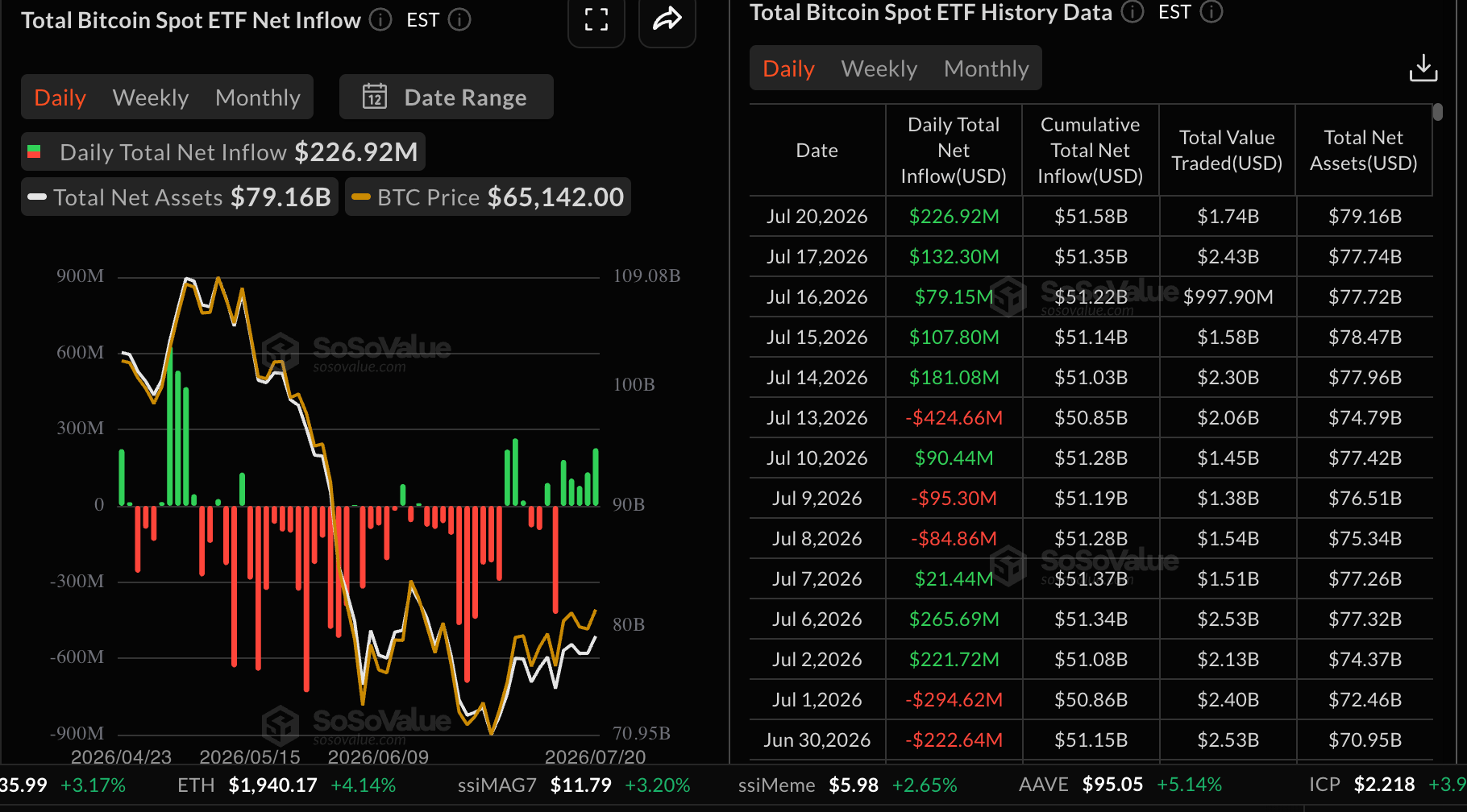Click the -$84.86M outflow value
This screenshot has height=812, width=1467.
[954, 539]
